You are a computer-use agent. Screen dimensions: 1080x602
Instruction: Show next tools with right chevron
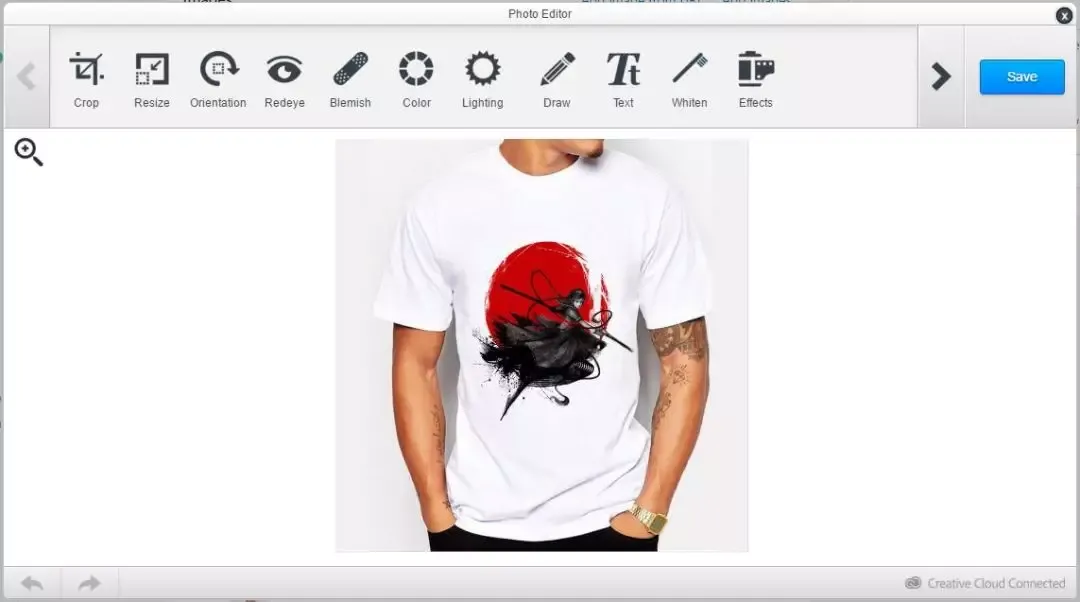(941, 76)
